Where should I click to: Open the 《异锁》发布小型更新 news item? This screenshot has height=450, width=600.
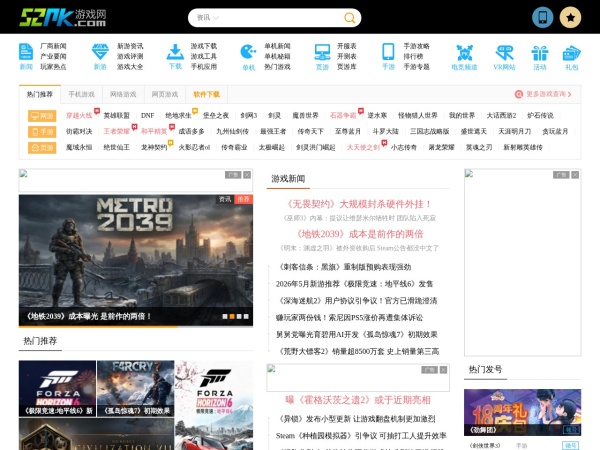(x=355, y=419)
